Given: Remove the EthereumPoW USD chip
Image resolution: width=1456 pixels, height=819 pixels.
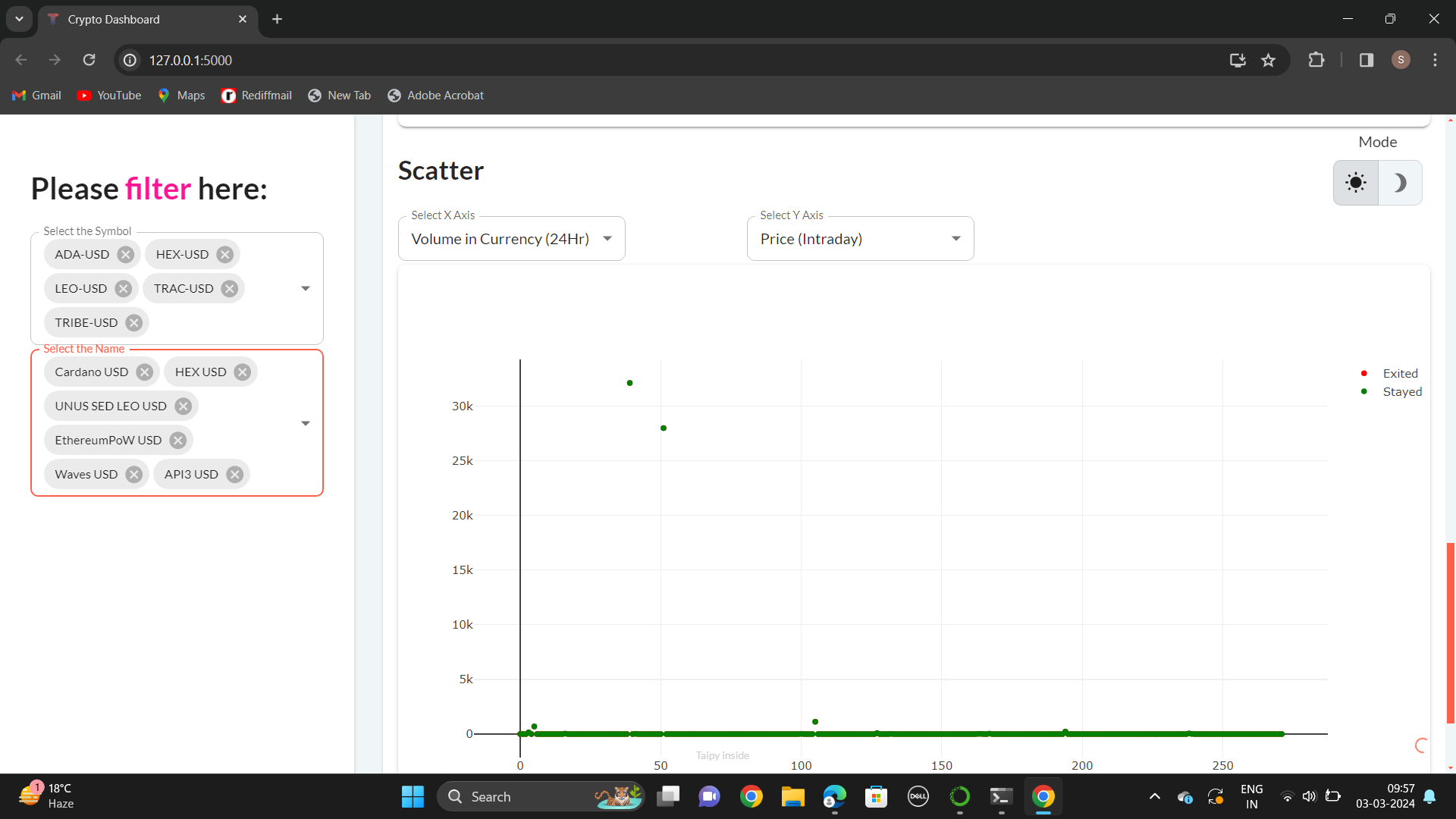Looking at the screenshot, I should point(178,441).
